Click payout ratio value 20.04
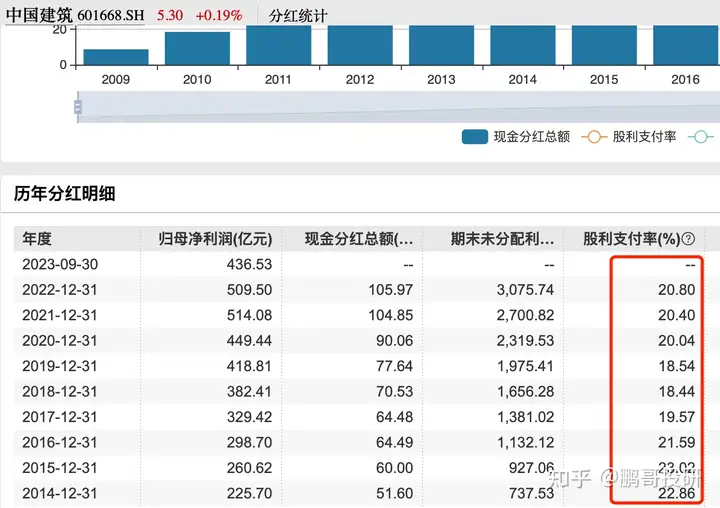This screenshot has width=720, height=508. click(676, 341)
